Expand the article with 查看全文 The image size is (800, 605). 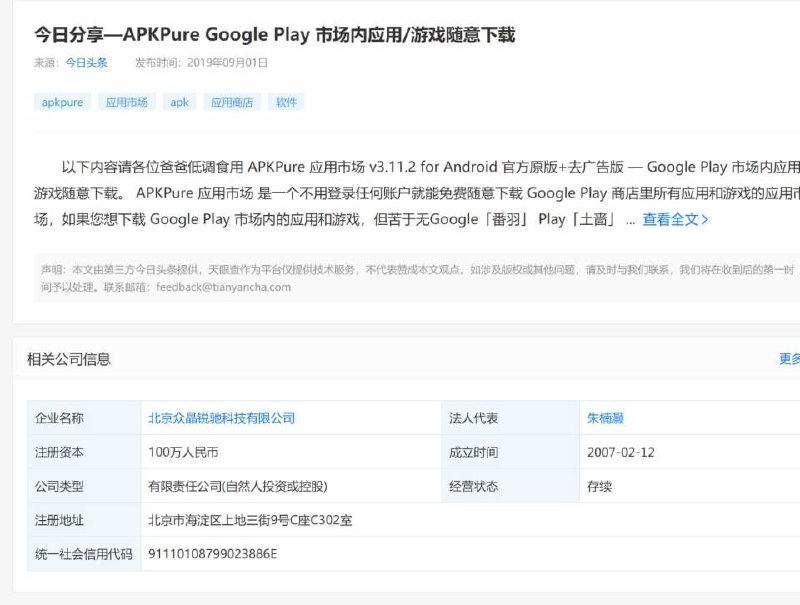(675, 219)
